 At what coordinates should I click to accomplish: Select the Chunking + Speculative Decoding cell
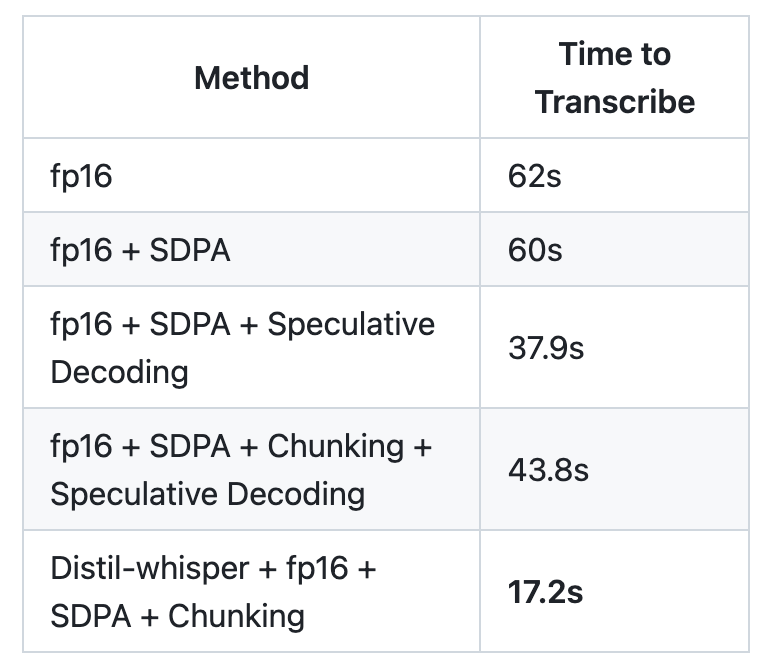252,470
